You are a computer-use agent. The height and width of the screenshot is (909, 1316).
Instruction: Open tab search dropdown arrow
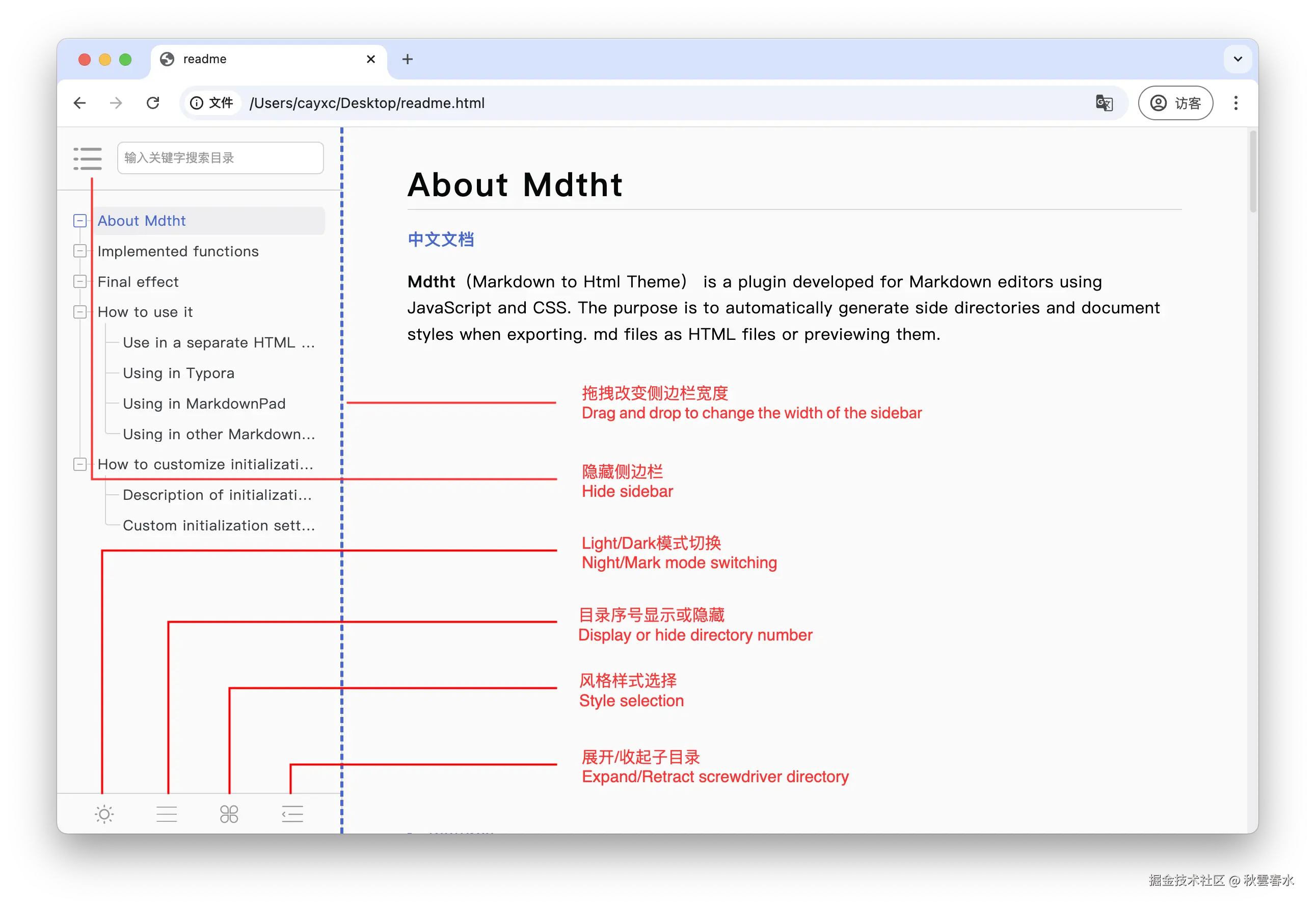coord(1238,59)
